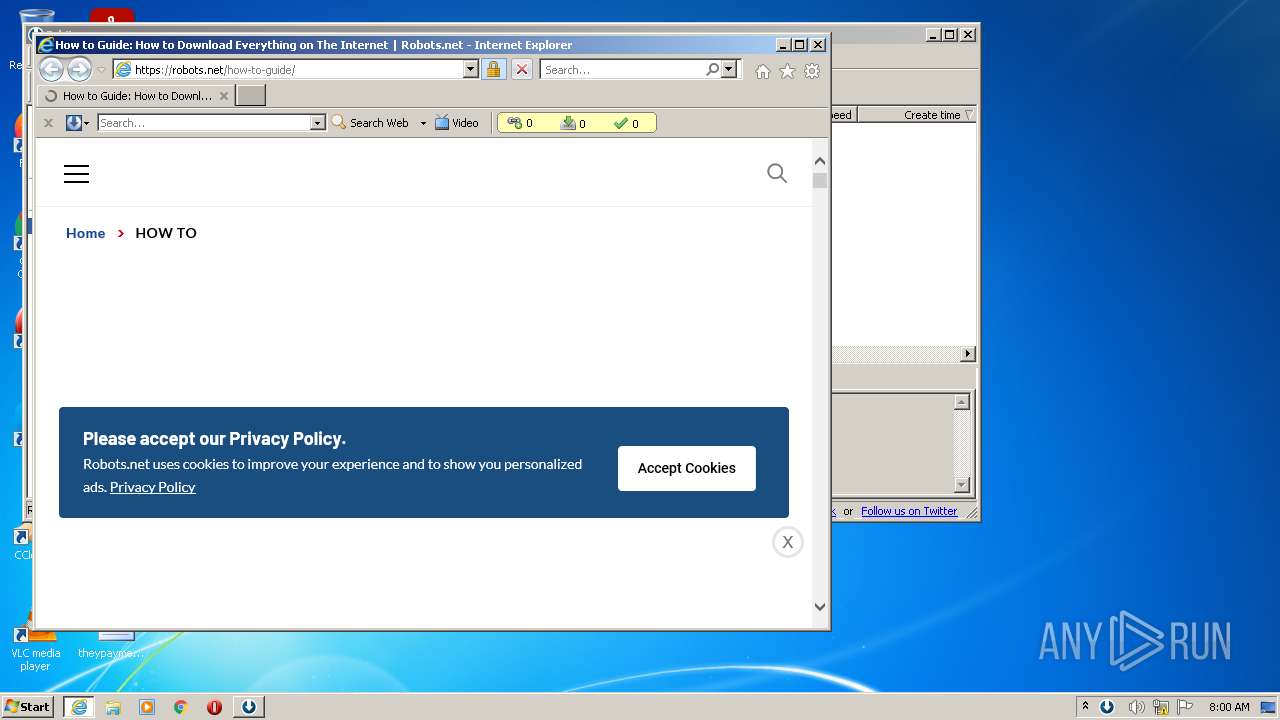Screen dimensions: 1280x720
Task: Click down arrow in background window log scrollbar
Action: tap(962, 485)
